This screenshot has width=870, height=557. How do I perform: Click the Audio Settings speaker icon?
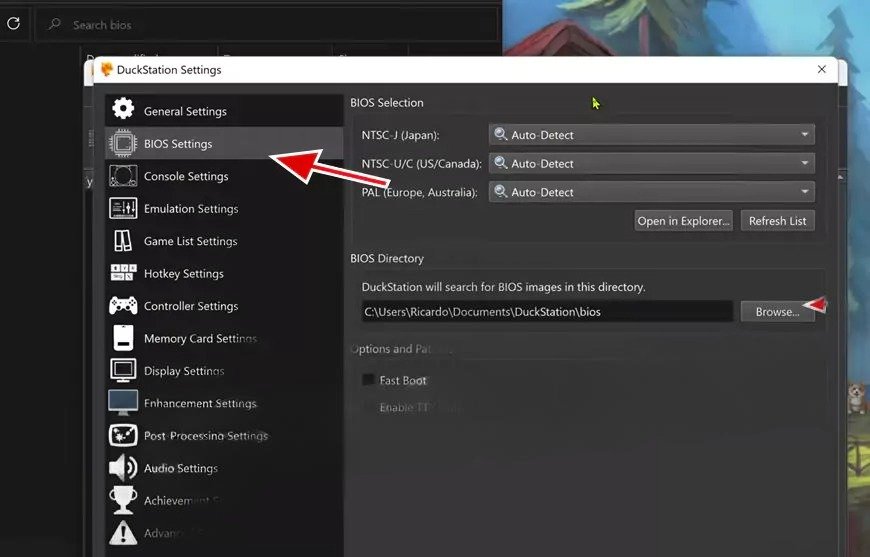click(123, 468)
